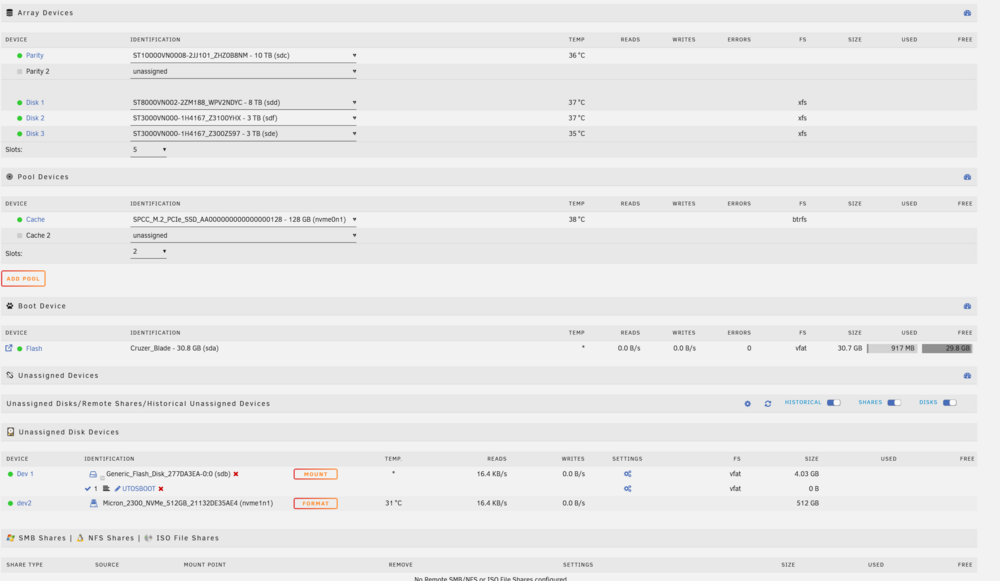Click the blue icon in Pool Devices header
Screen dimensions: 1000x581
(x=967, y=177)
